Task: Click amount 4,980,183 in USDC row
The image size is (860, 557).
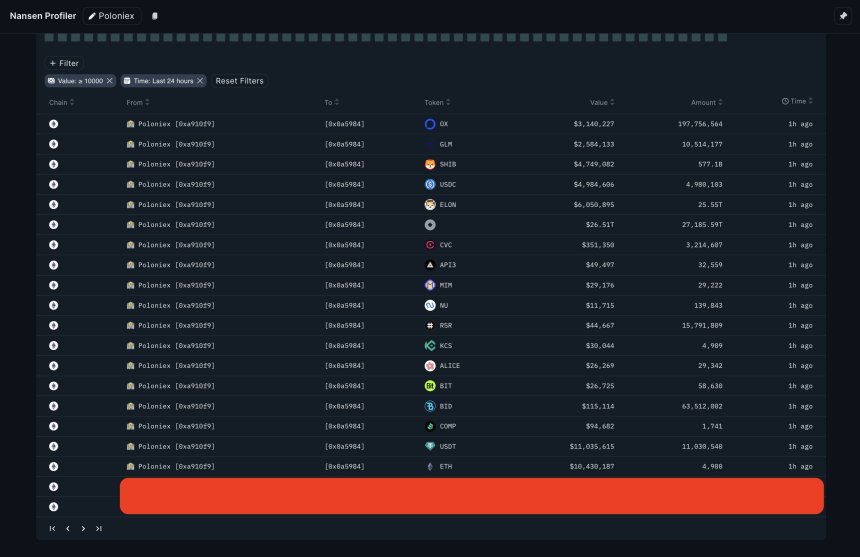Action: [704, 184]
